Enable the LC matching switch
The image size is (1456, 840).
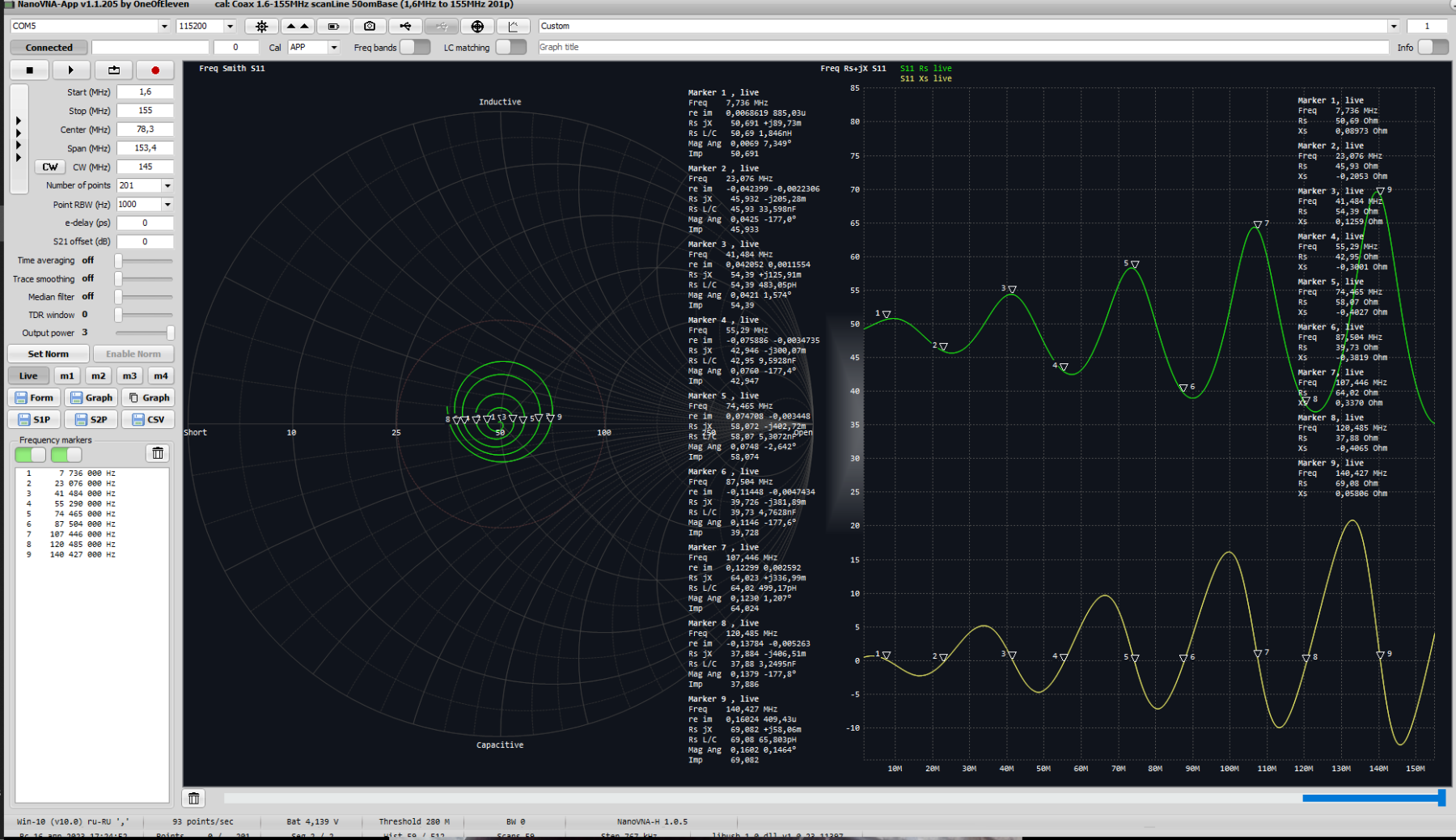pyautogui.click(x=510, y=47)
